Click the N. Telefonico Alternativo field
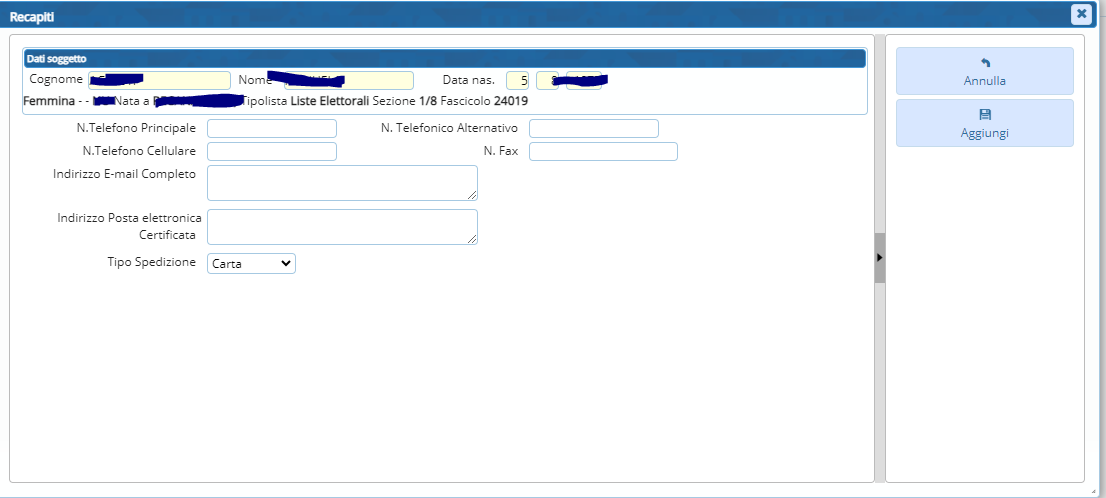 click(593, 128)
